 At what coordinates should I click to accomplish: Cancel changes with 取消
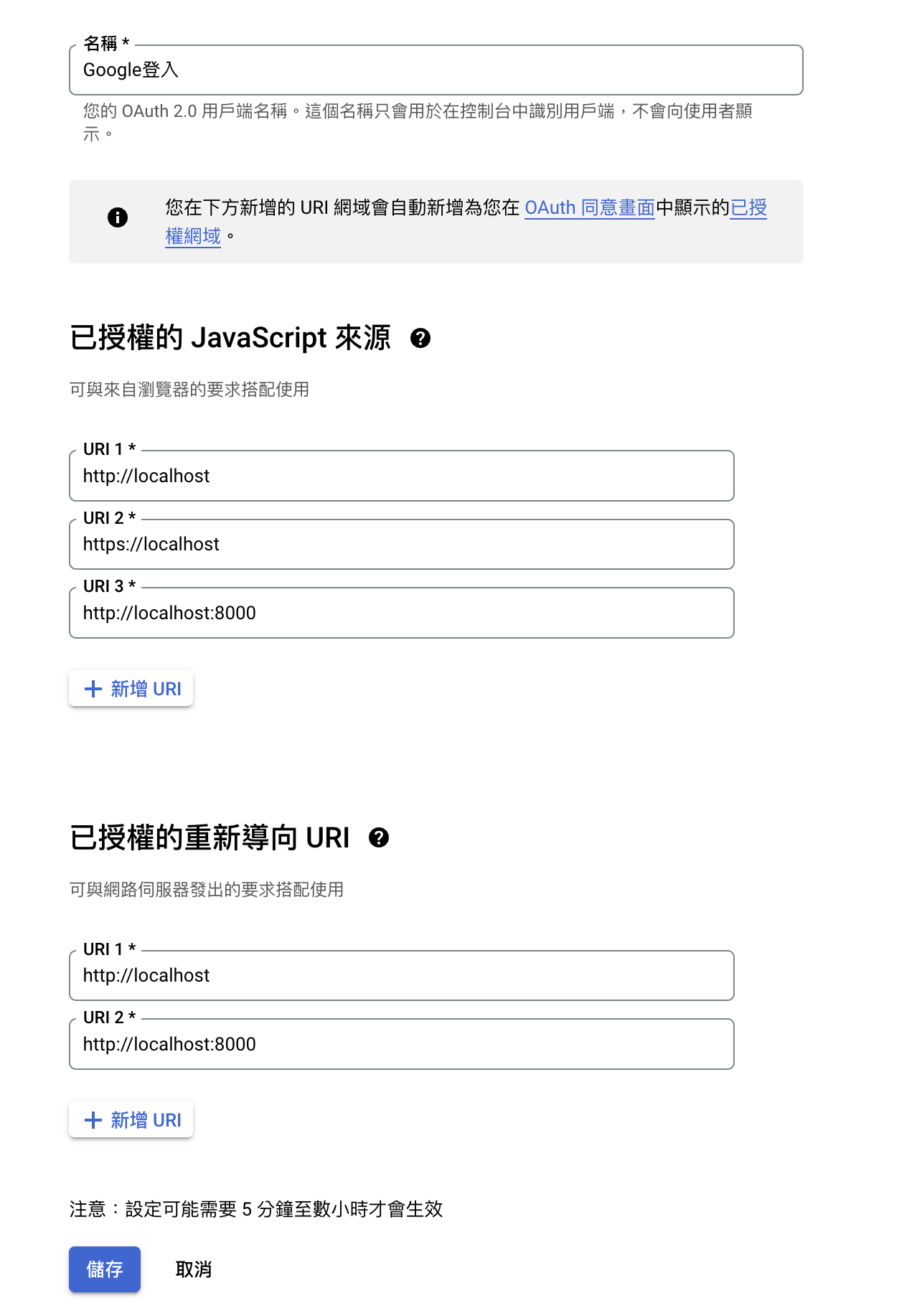pos(194,1269)
